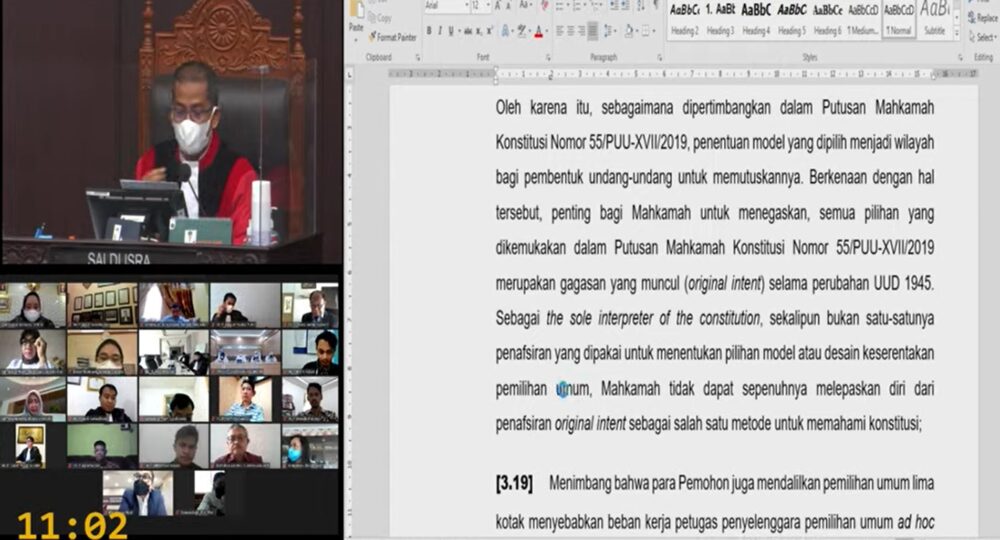Image resolution: width=1000 pixels, height=540 pixels.
Task: Select the Normal style in gallery
Action: (898, 18)
